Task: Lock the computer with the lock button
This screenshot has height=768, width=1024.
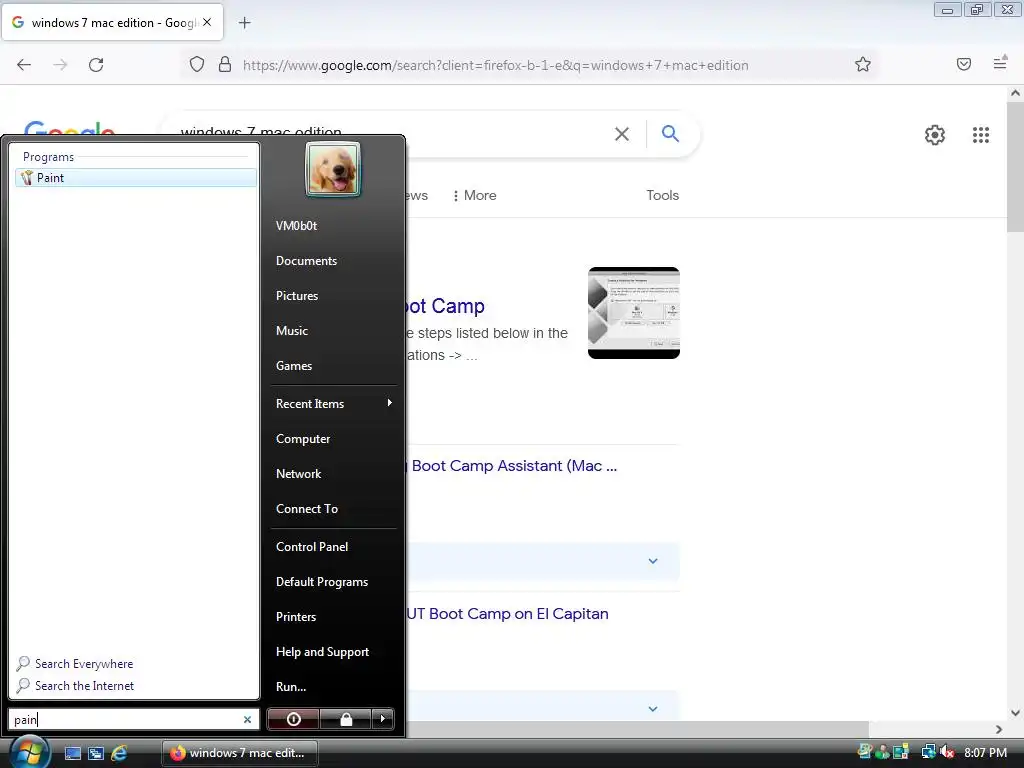Action: pos(345,719)
